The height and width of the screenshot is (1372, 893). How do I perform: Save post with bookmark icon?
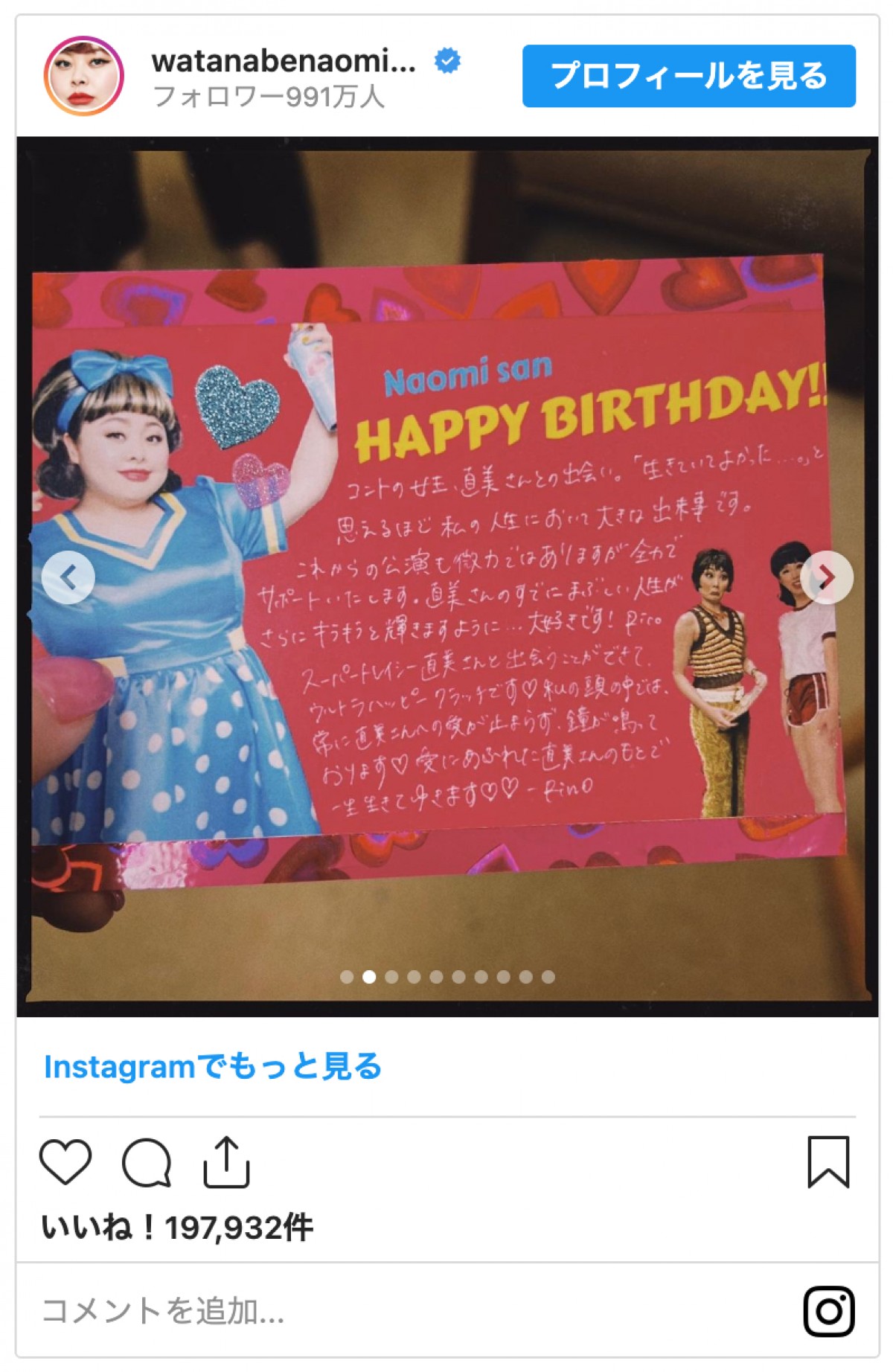point(828,1161)
